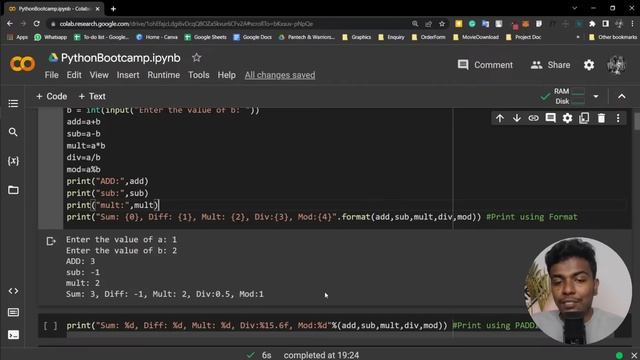Screen dimensions: 640x360
Task: Add a comment to the cell
Action: (x=550, y=118)
